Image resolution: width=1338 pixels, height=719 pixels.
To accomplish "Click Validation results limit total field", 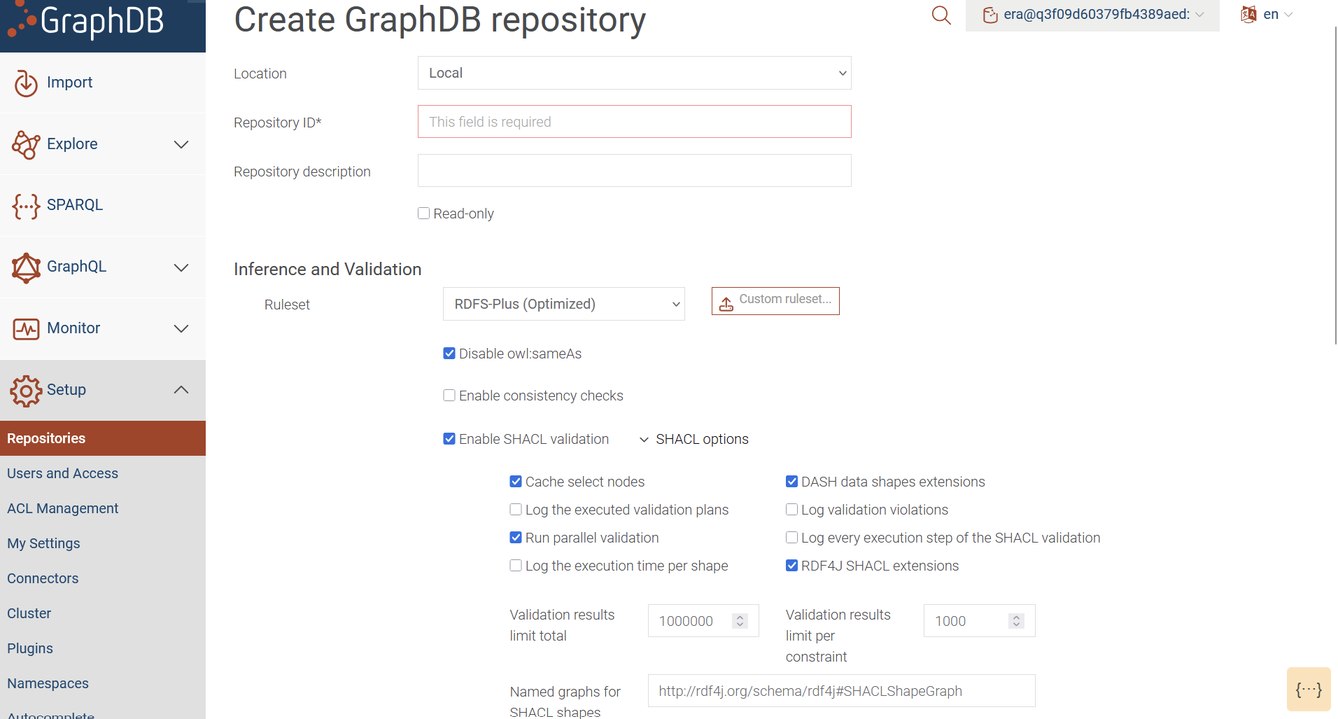I will click(703, 621).
